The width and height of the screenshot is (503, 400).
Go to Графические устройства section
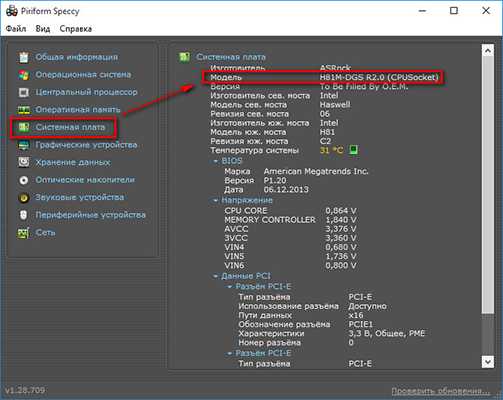coord(86,145)
